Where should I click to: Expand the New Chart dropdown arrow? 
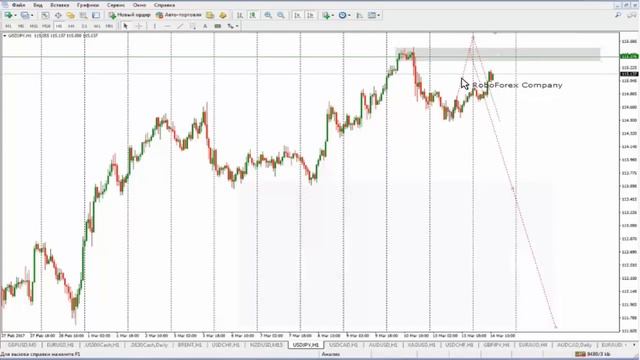16,16
